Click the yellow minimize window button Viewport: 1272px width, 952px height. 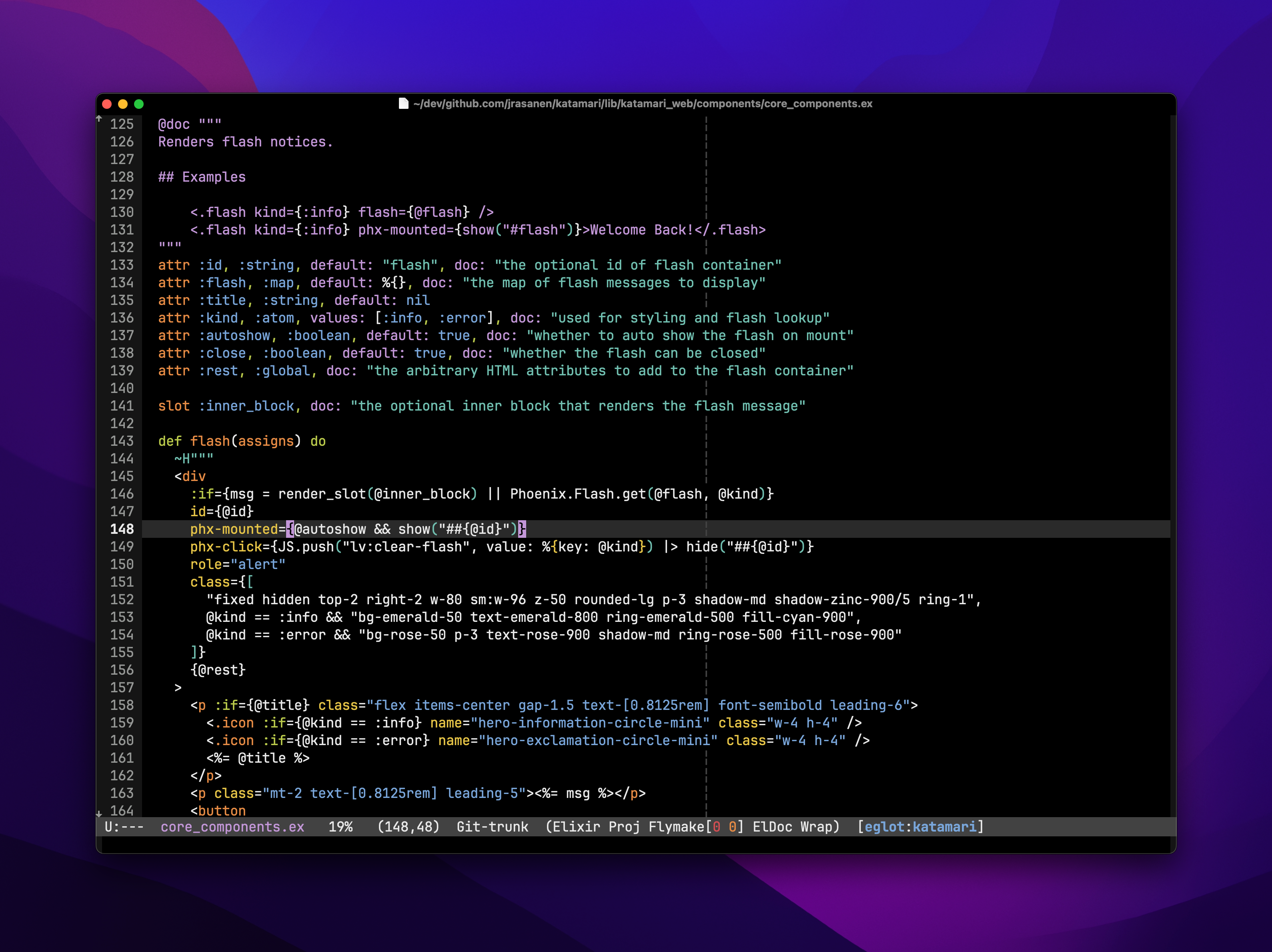(x=122, y=104)
